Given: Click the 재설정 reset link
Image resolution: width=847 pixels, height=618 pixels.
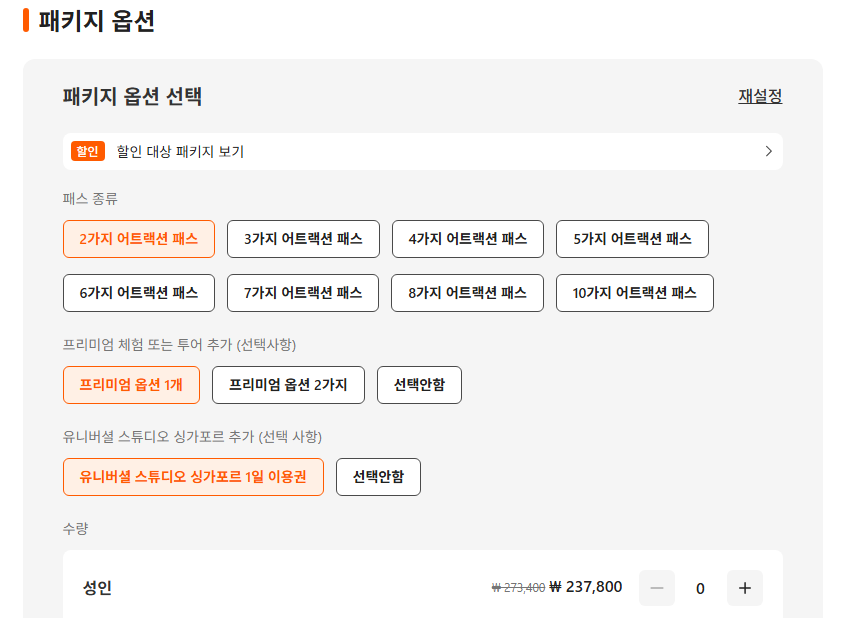Looking at the screenshot, I should click(x=760, y=96).
